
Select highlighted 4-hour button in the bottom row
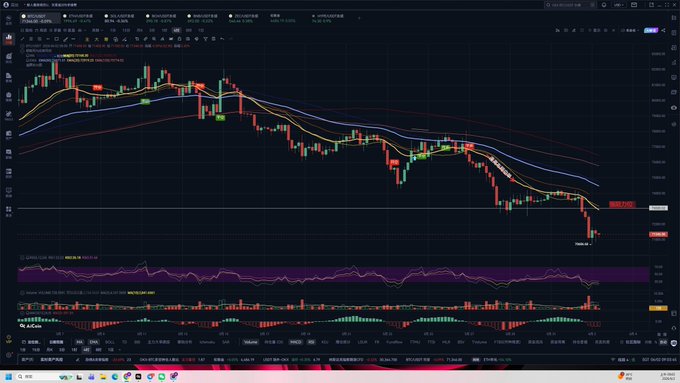point(86,350)
